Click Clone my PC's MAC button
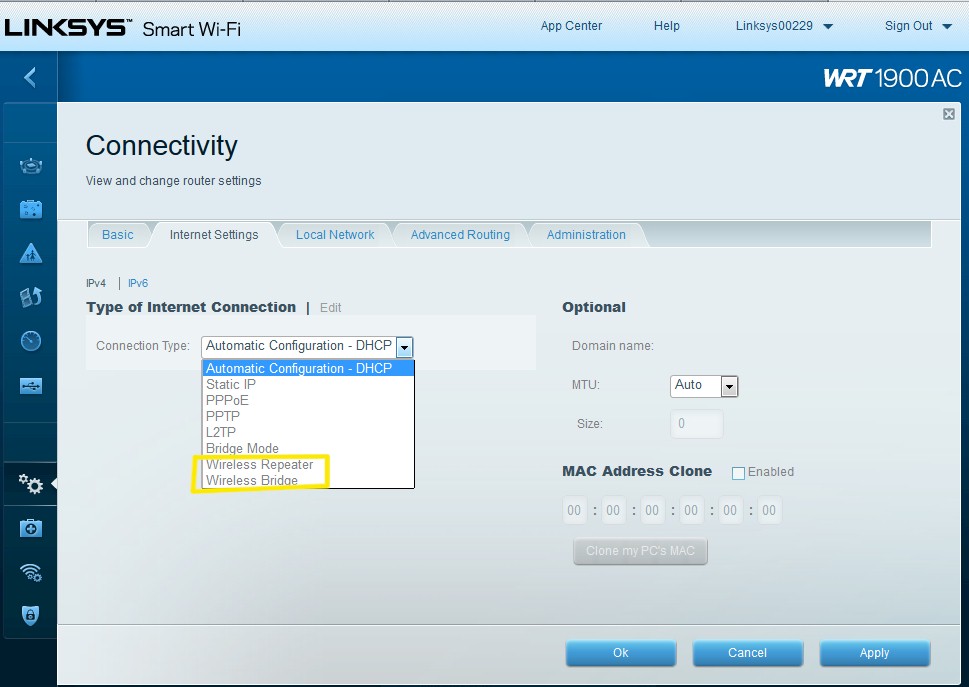This screenshot has width=969, height=687. tap(640, 551)
